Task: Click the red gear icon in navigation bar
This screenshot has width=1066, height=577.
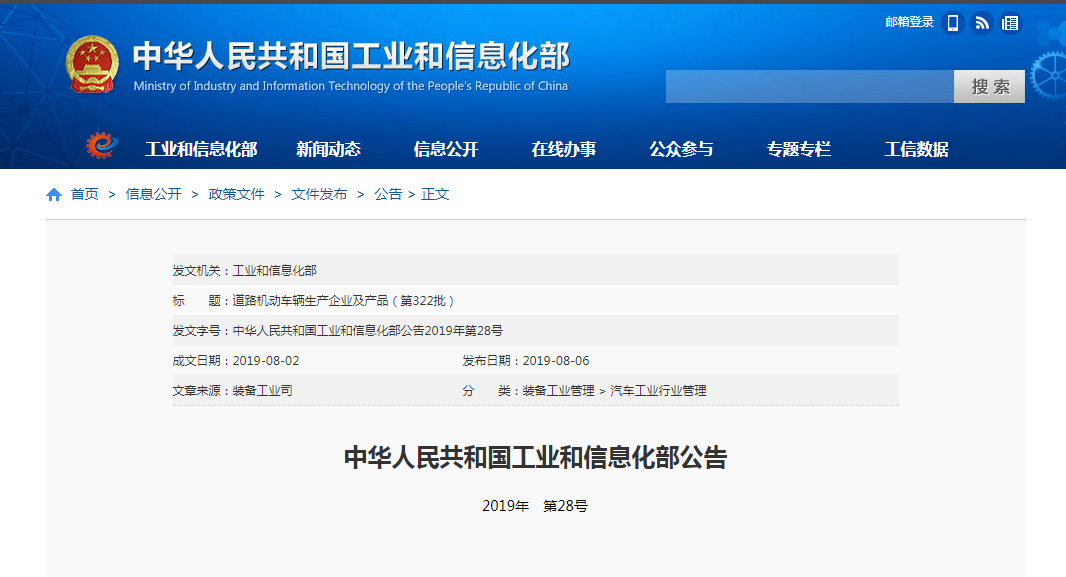Action: point(101,148)
